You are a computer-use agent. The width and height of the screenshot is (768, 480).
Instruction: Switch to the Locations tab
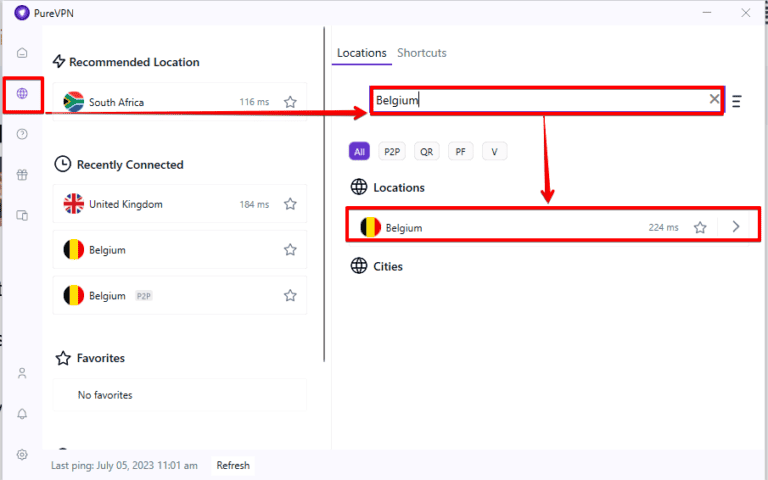pyautogui.click(x=361, y=53)
